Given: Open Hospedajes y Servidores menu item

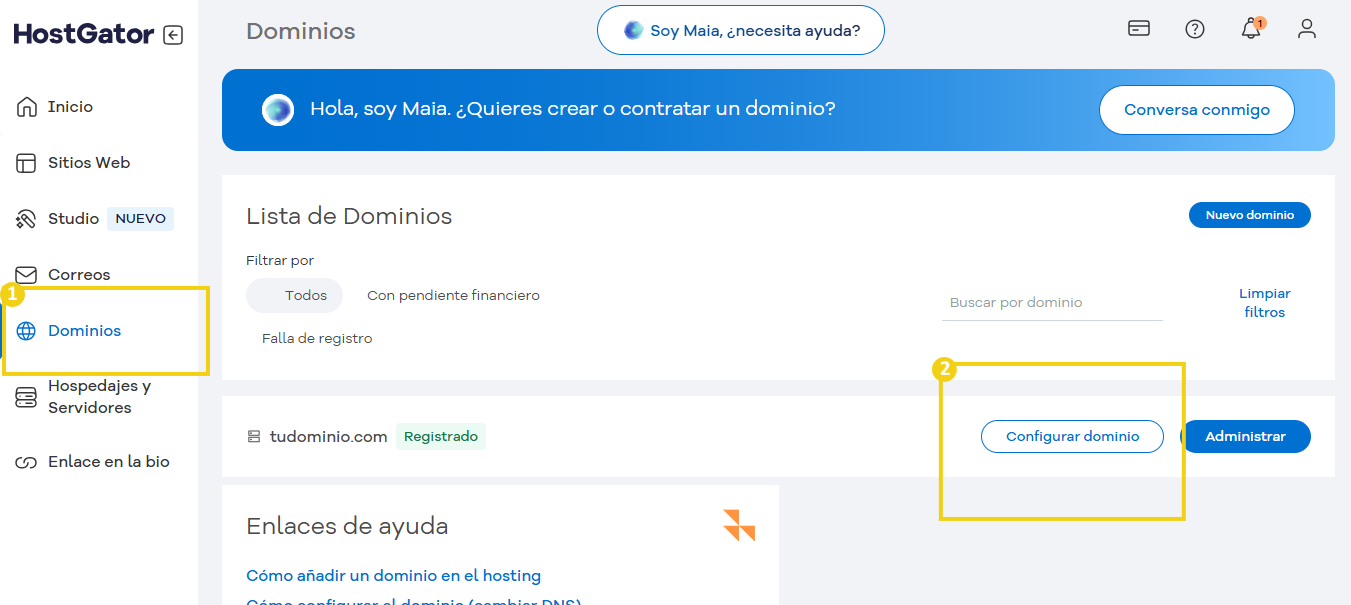Looking at the screenshot, I should [x=100, y=397].
